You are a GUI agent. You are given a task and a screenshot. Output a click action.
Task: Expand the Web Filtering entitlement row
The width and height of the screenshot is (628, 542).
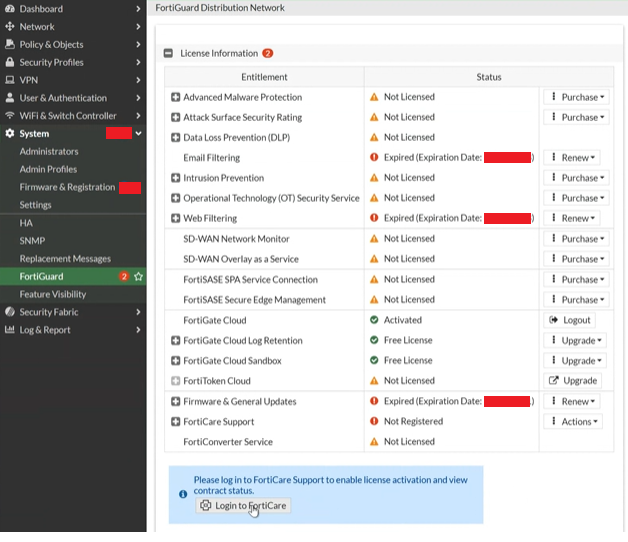(x=176, y=218)
